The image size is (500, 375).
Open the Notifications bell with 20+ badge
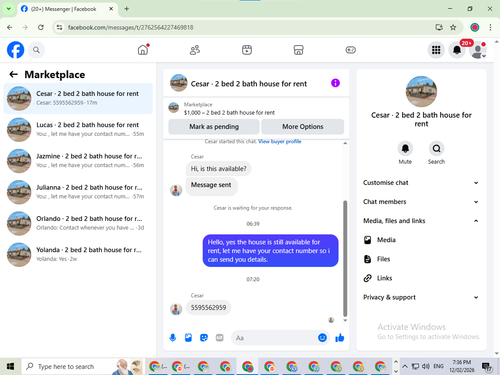pyautogui.click(x=457, y=50)
